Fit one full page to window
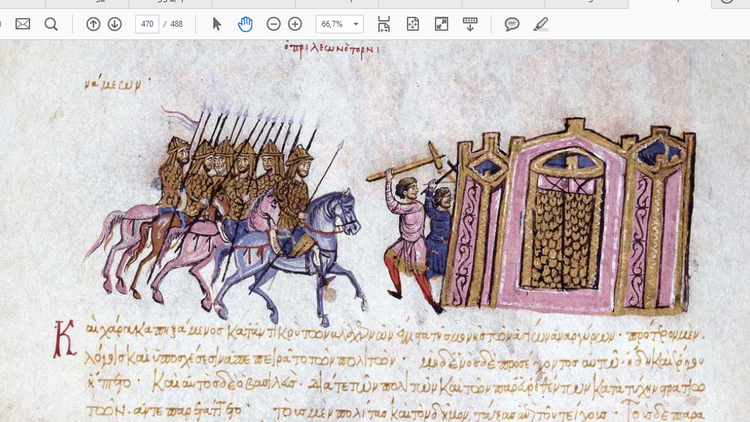The height and width of the screenshot is (422, 750). click(413, 24)
